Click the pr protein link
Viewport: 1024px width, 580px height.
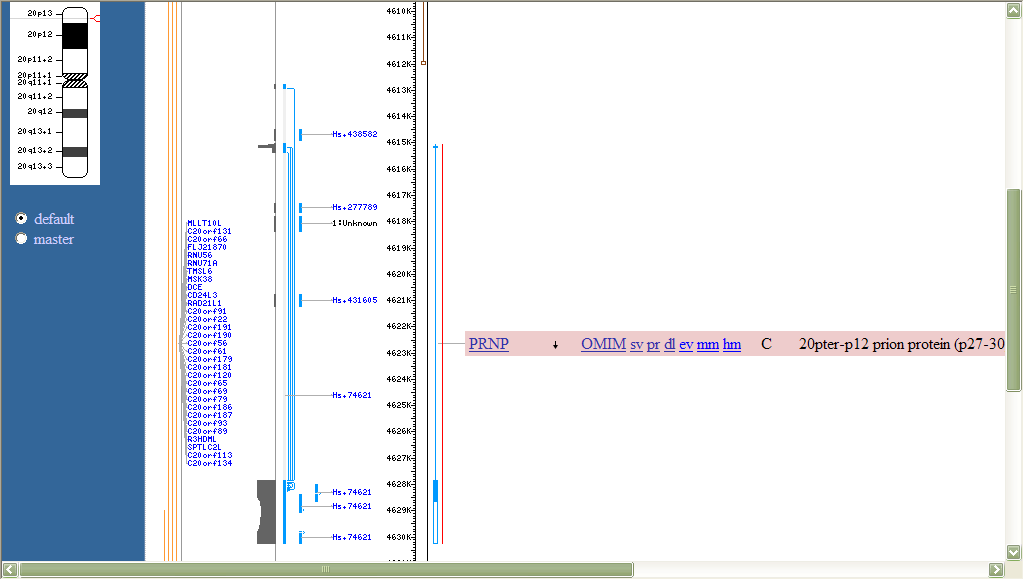(x=653, y=345)
